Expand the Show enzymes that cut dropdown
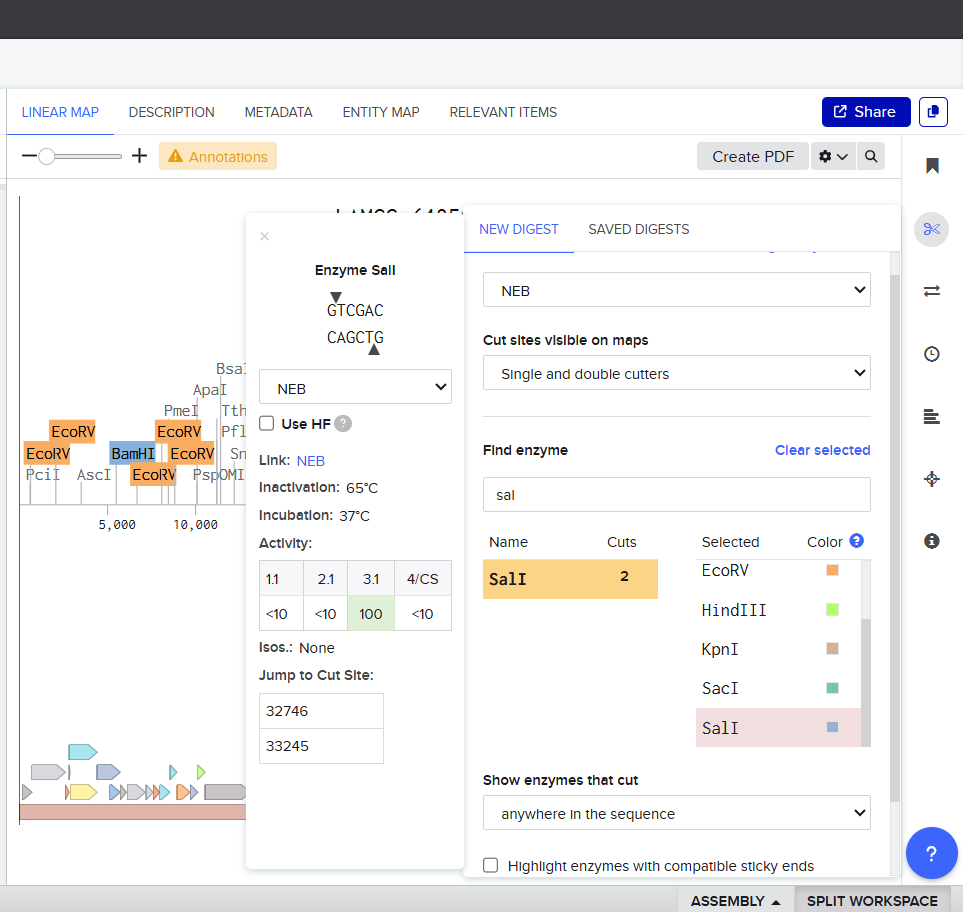The width and height of the screenshot is (963, 912). point(677,813)
